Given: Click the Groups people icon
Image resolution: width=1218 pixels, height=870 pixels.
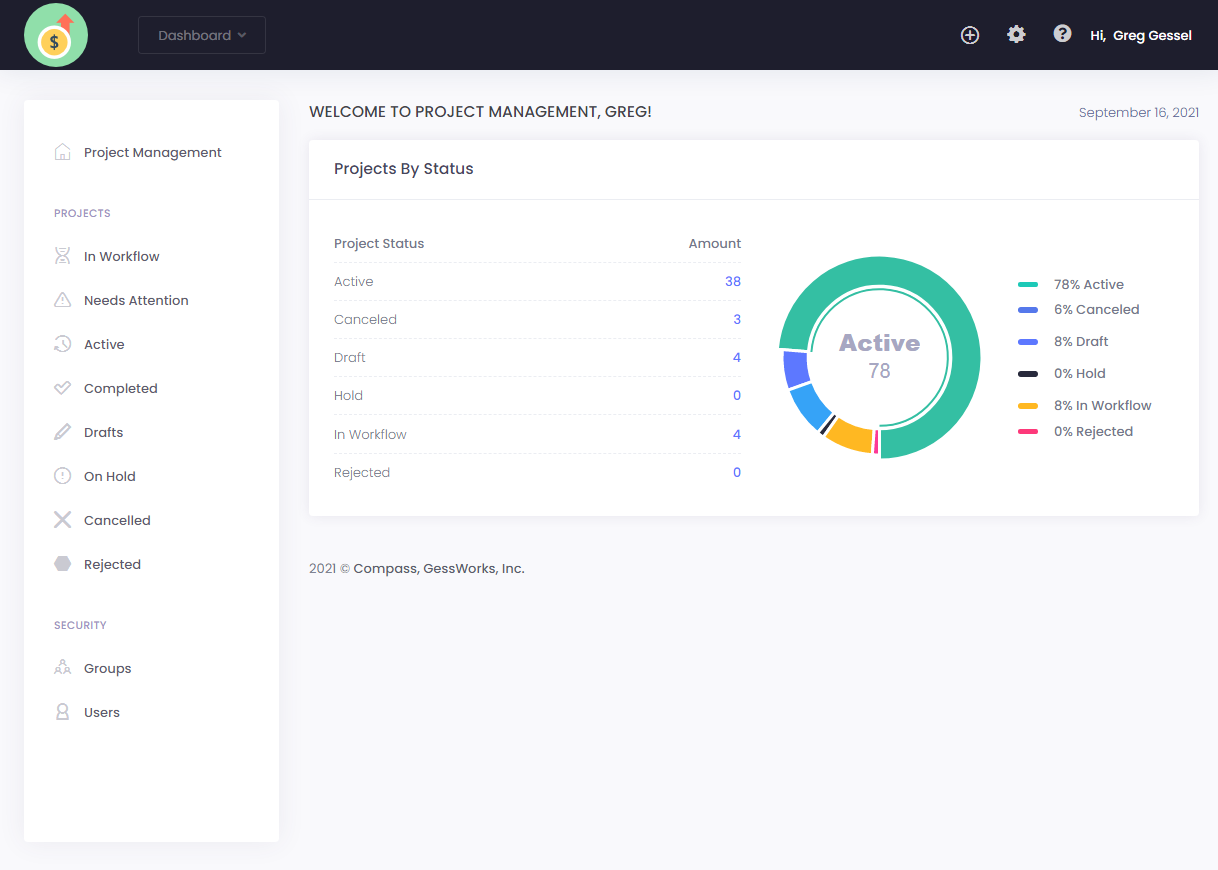Looking at the screenshot, I should click(x=62, y=668).
